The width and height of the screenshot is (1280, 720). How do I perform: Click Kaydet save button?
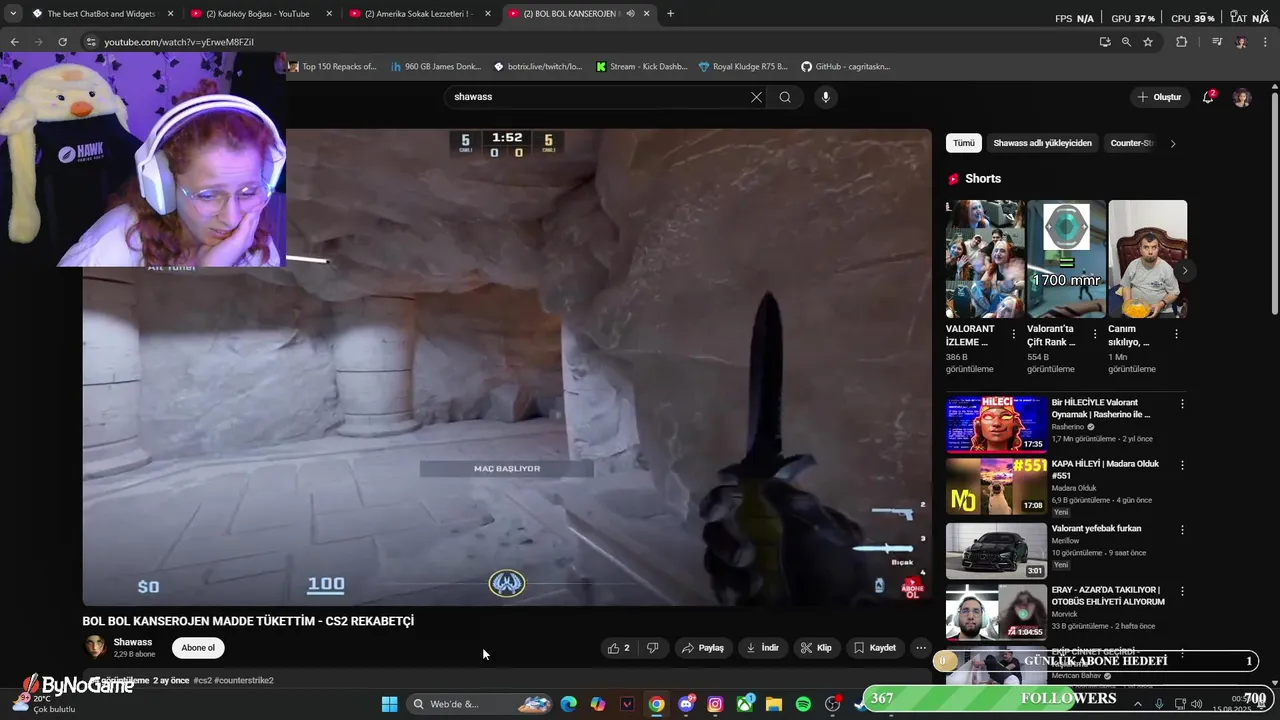[x=875, y=648]
